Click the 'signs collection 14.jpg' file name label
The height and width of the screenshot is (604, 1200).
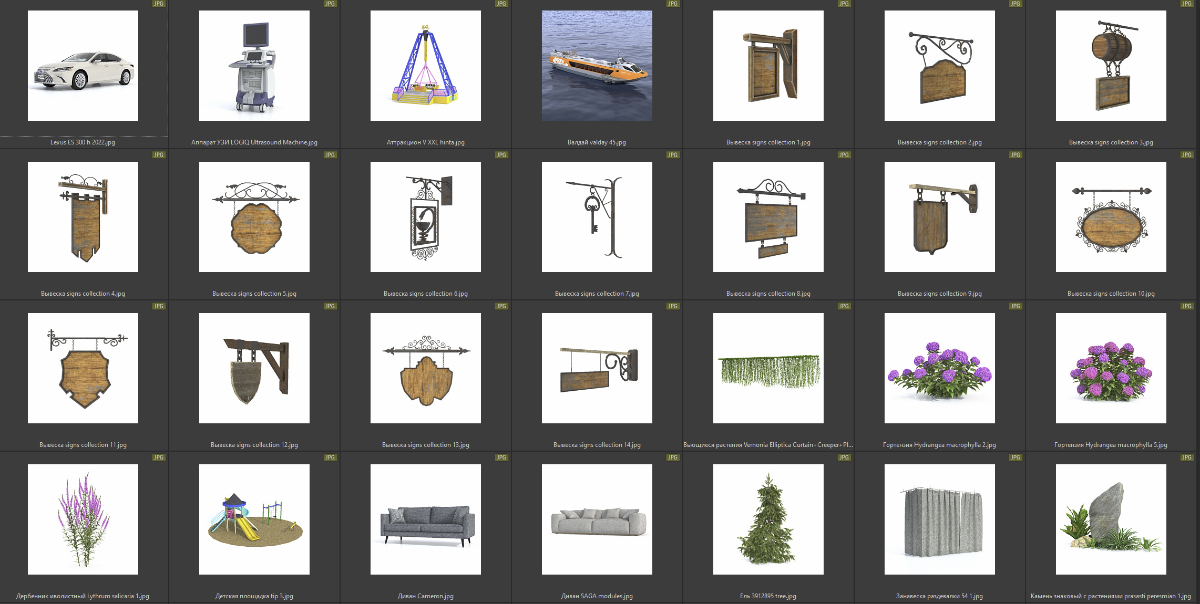click(597, 445)
